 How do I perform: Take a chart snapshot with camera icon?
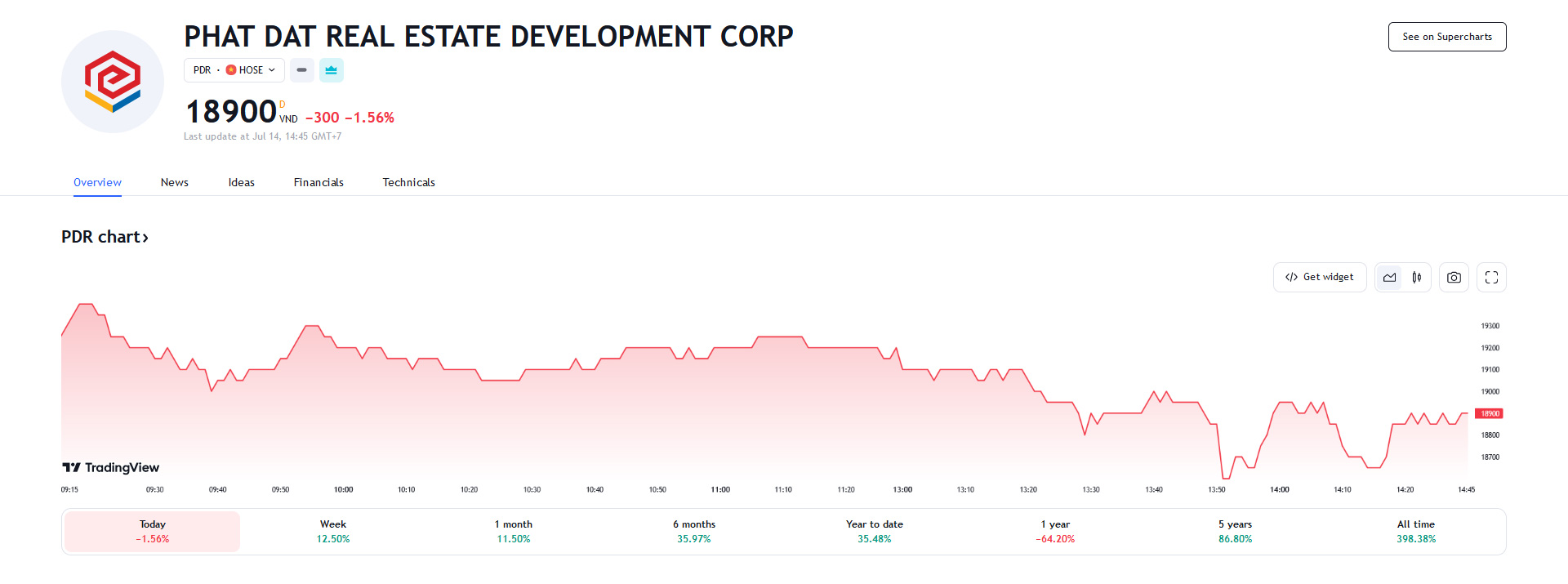pos(1454,278)
